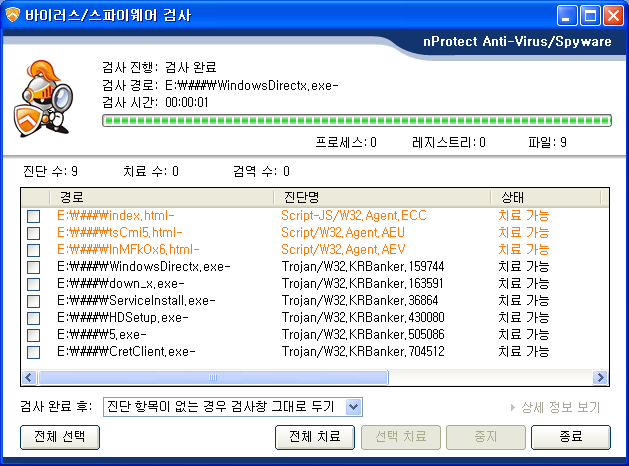Viewport: 629px width, 466px height.
Task: Close the 바이러스/스파이웨어 검사 window
Action: click(x=614, y=16)
